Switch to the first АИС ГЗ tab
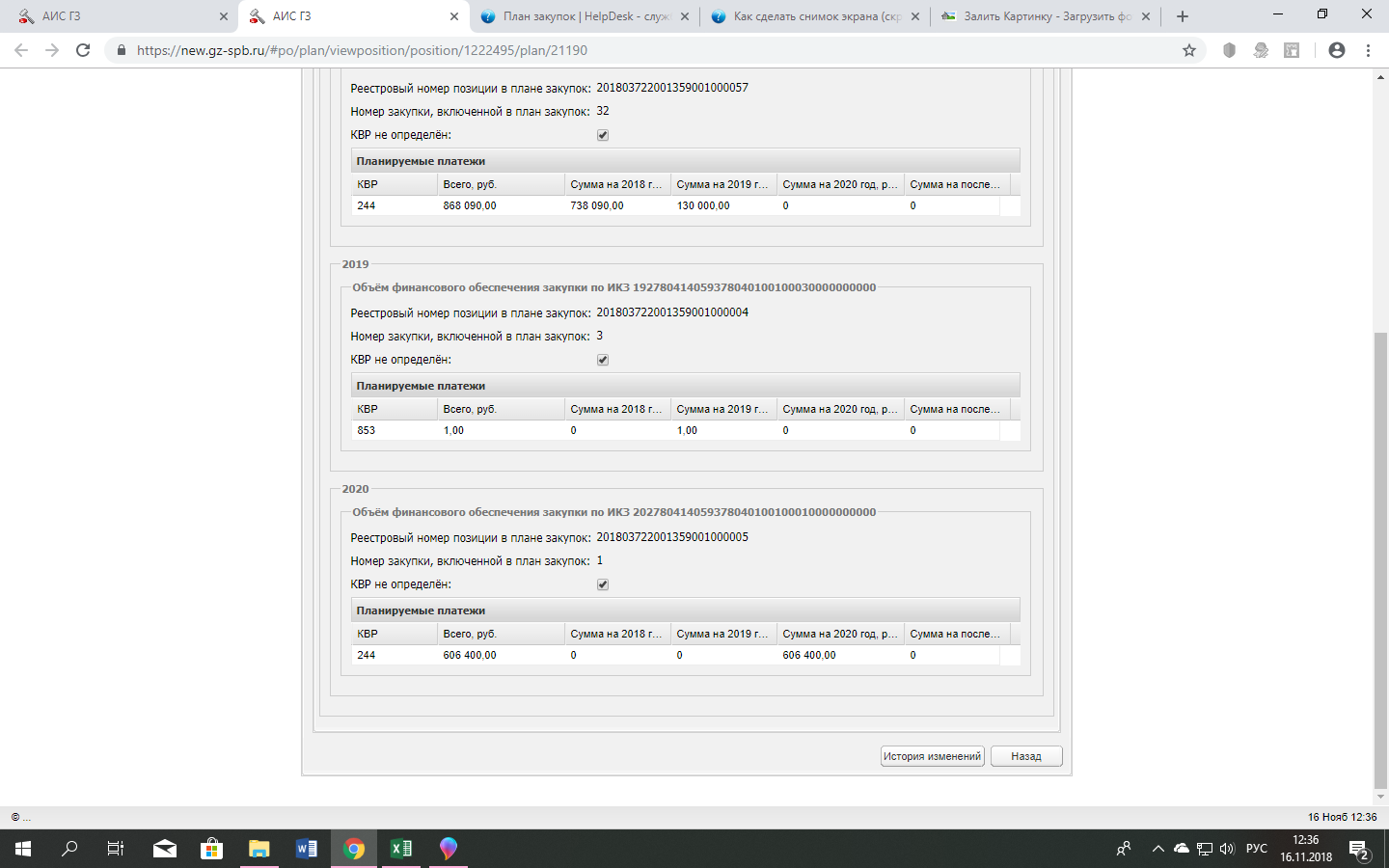This screenshot has width=1389, height=868. point(120,16)
